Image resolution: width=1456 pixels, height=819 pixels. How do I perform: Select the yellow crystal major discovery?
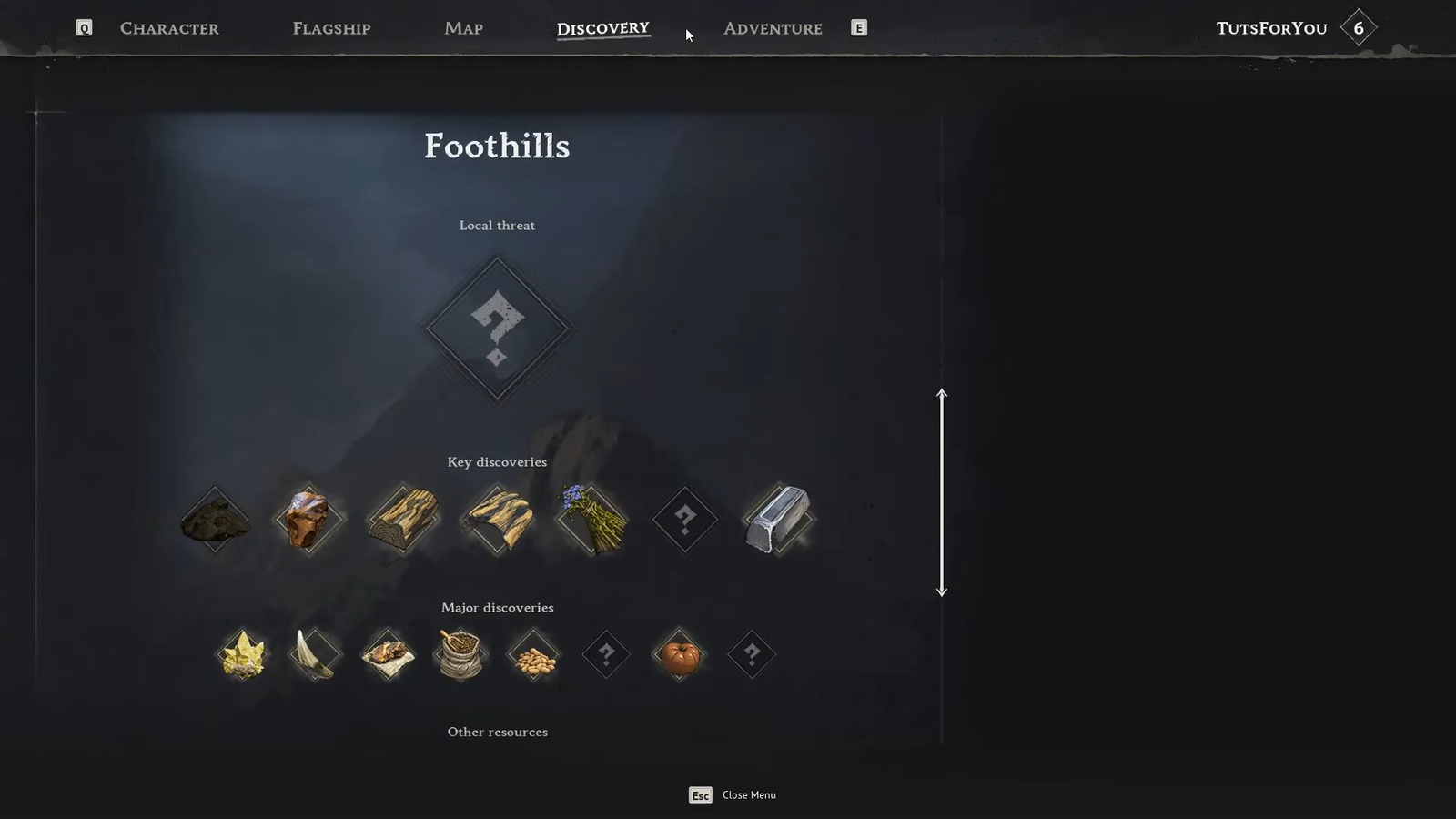[243, 654]
